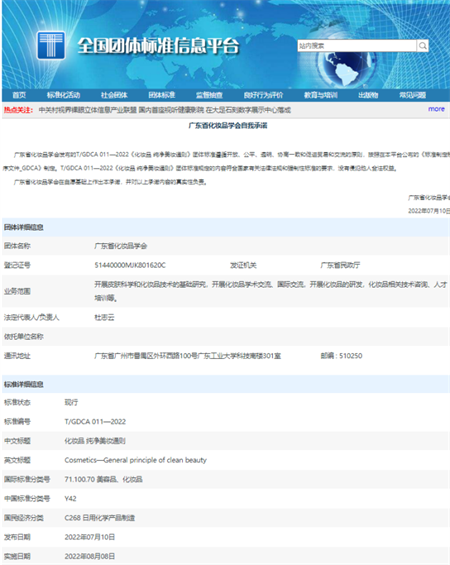Open the 标准化活动 menu item
450x565 pixels.
click(63, 95)
